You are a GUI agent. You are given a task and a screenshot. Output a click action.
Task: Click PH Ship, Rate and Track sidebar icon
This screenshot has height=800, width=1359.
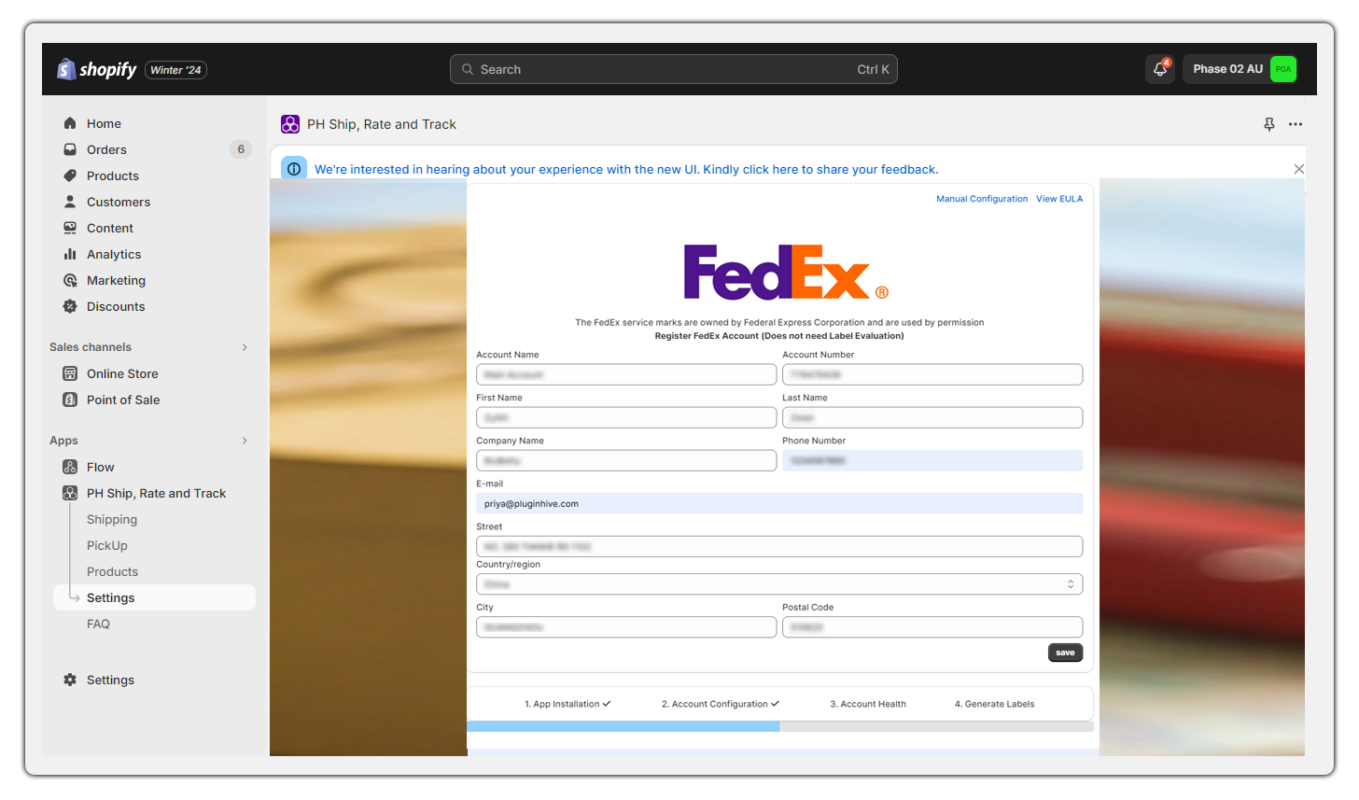[x=70, y=493]
